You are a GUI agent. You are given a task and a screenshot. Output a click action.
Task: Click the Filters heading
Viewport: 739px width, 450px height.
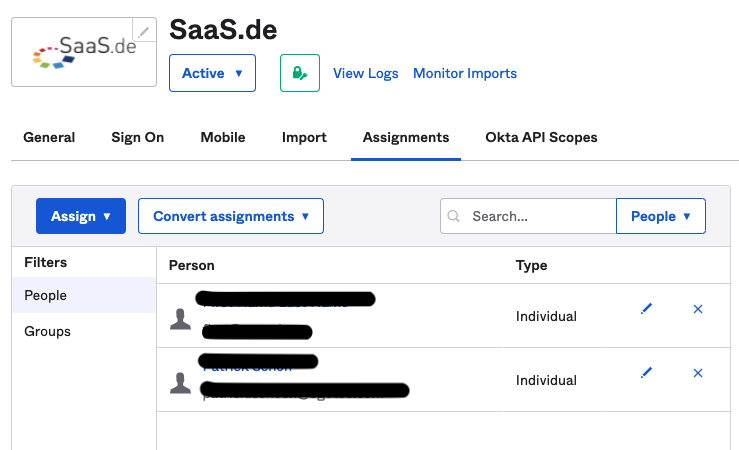click(46, 262)
